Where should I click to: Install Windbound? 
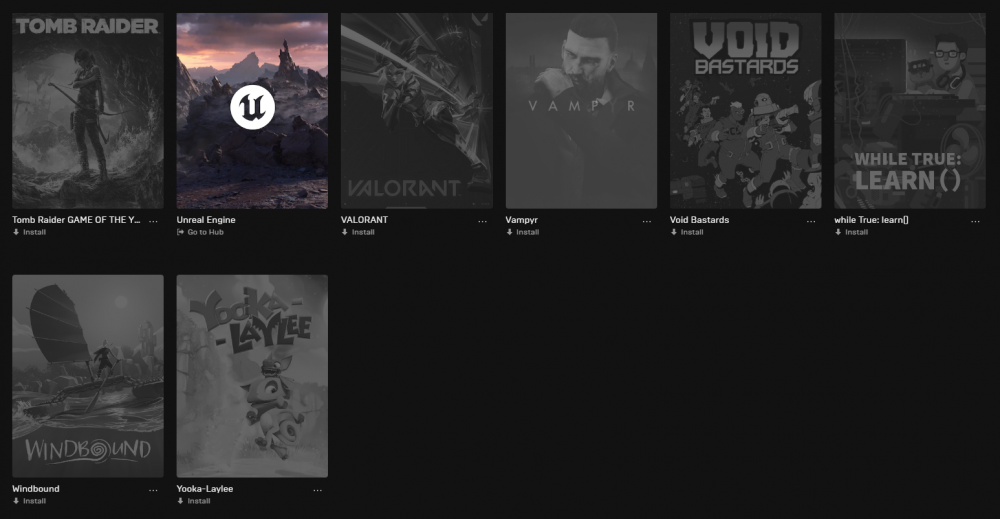point(29,501)
